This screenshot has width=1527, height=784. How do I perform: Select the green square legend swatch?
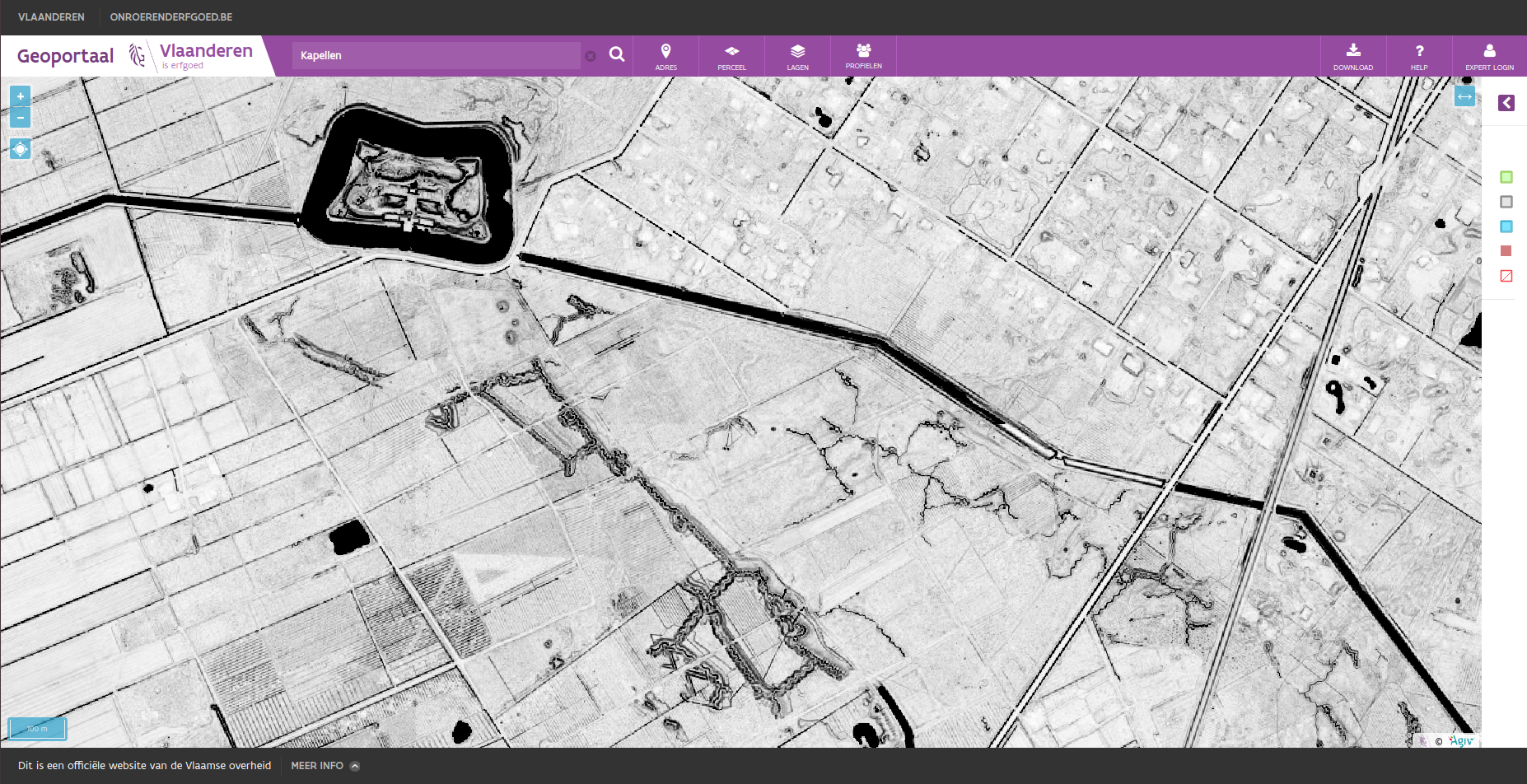click(x=1506, y=177)
